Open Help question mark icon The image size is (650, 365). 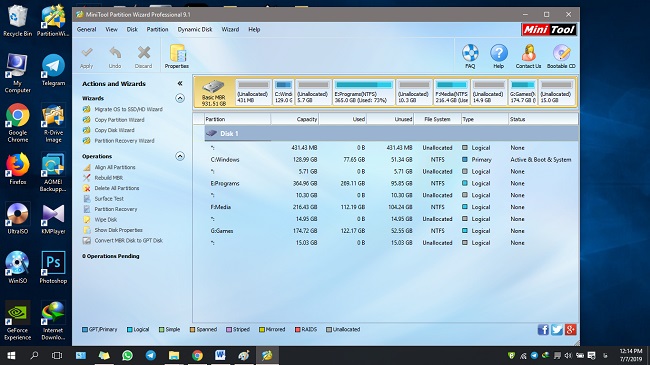(499, 56)
